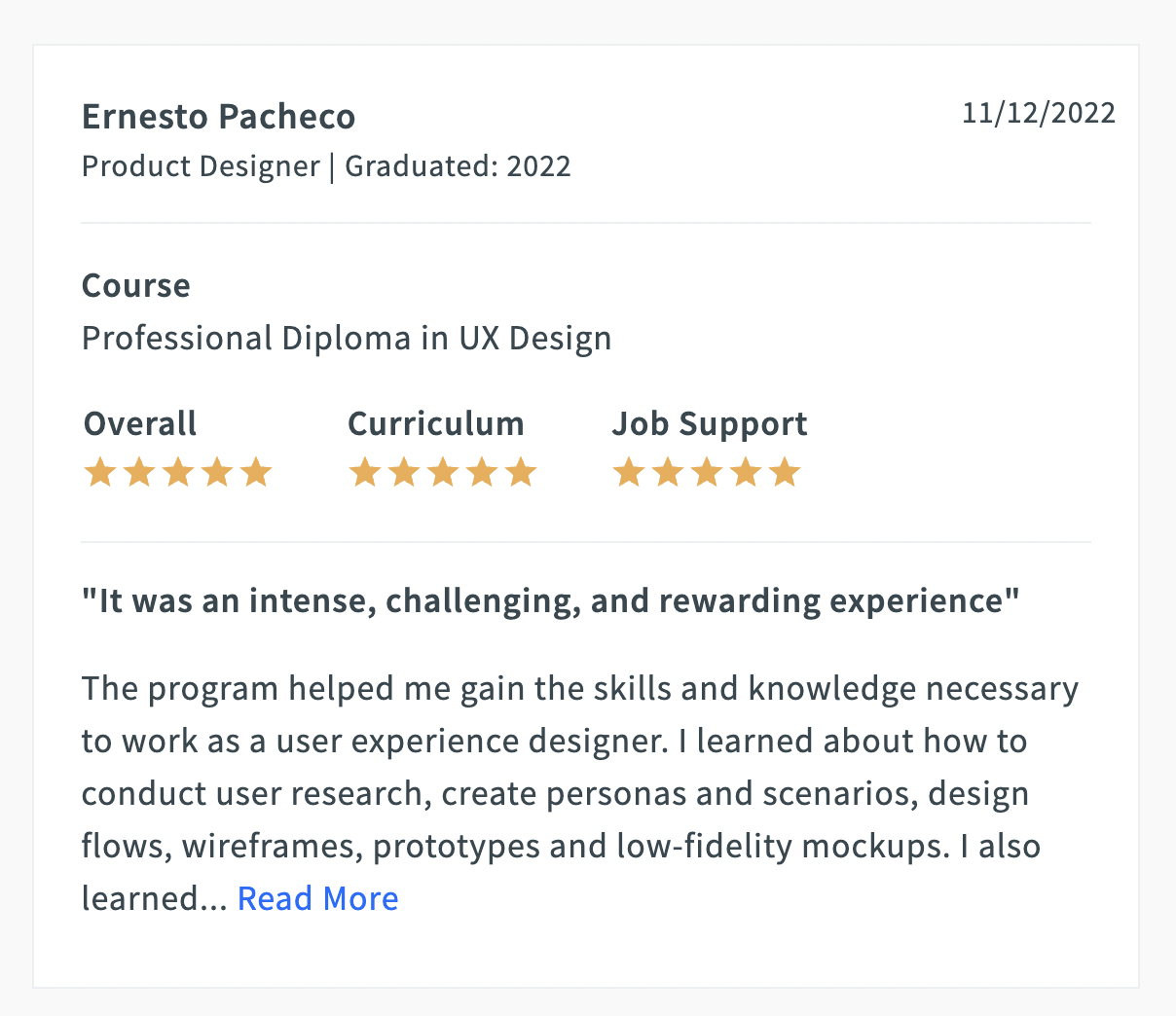Select the course Professional Diploma in UX Design
This screenshot has width=1176, height=1016.
347,337
